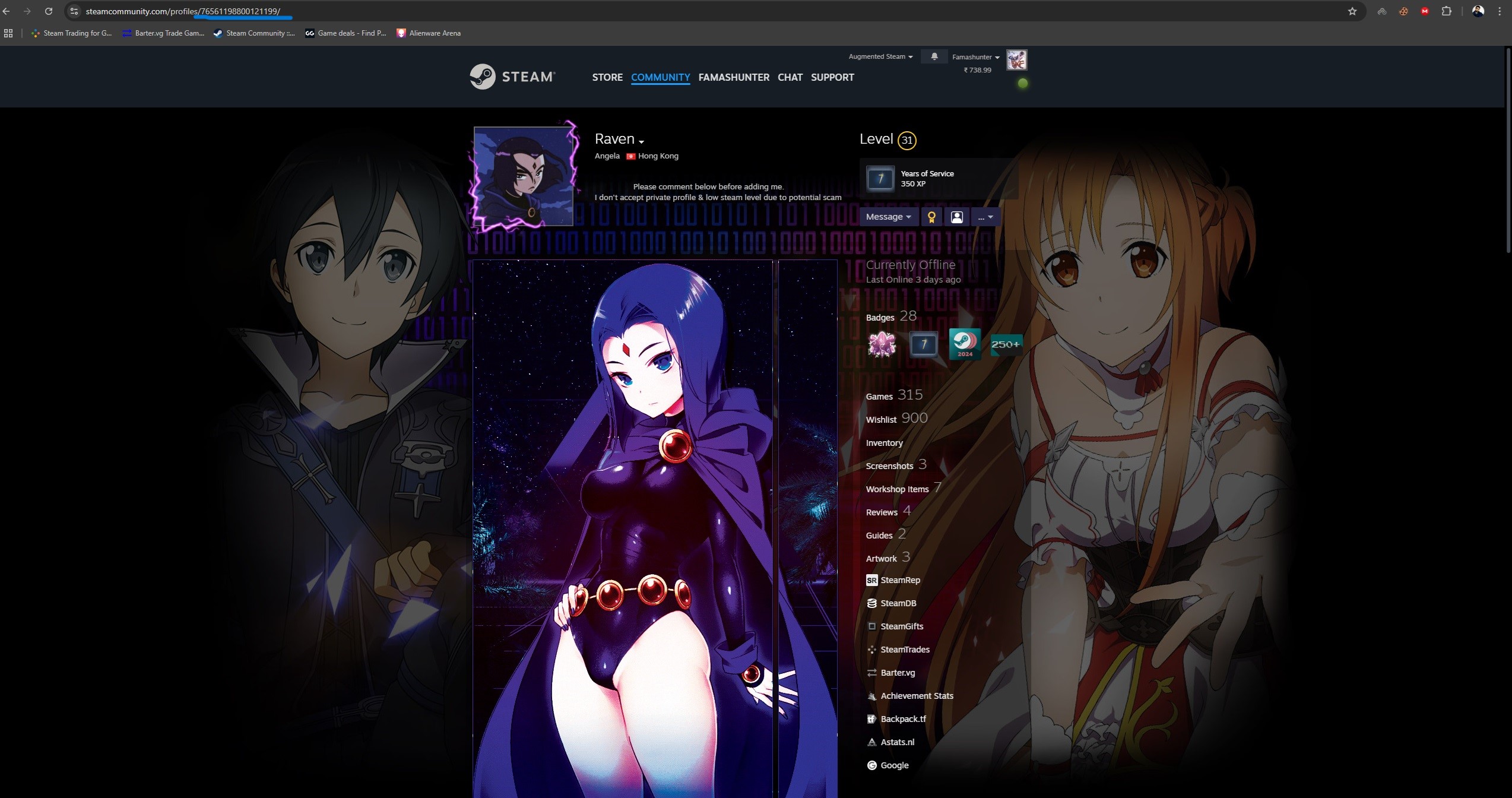Open the FAMASHUNTER menu
1512x798 pixels.
734,77
